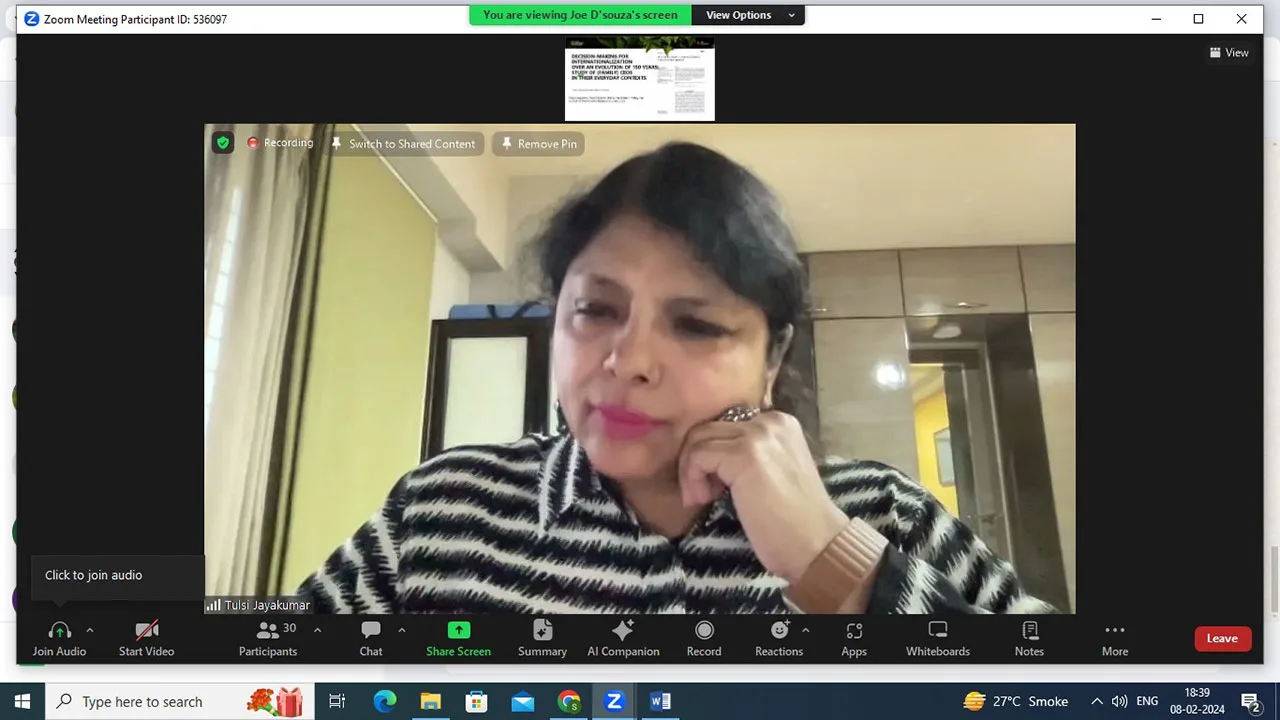Open the Reactions panel
The image size is (1280, 720).
[x=779, y=638]
